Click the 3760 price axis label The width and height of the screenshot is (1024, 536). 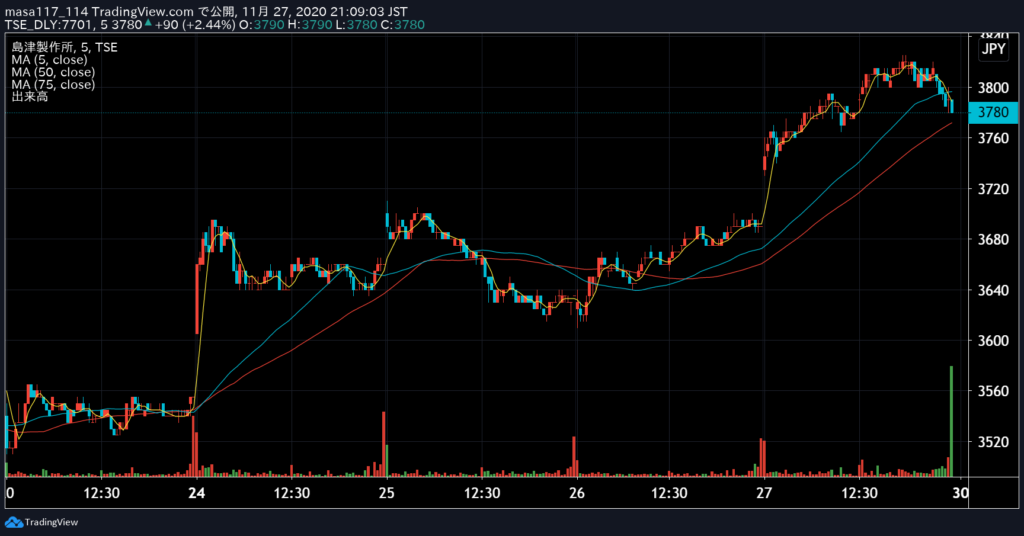(993, 138)
